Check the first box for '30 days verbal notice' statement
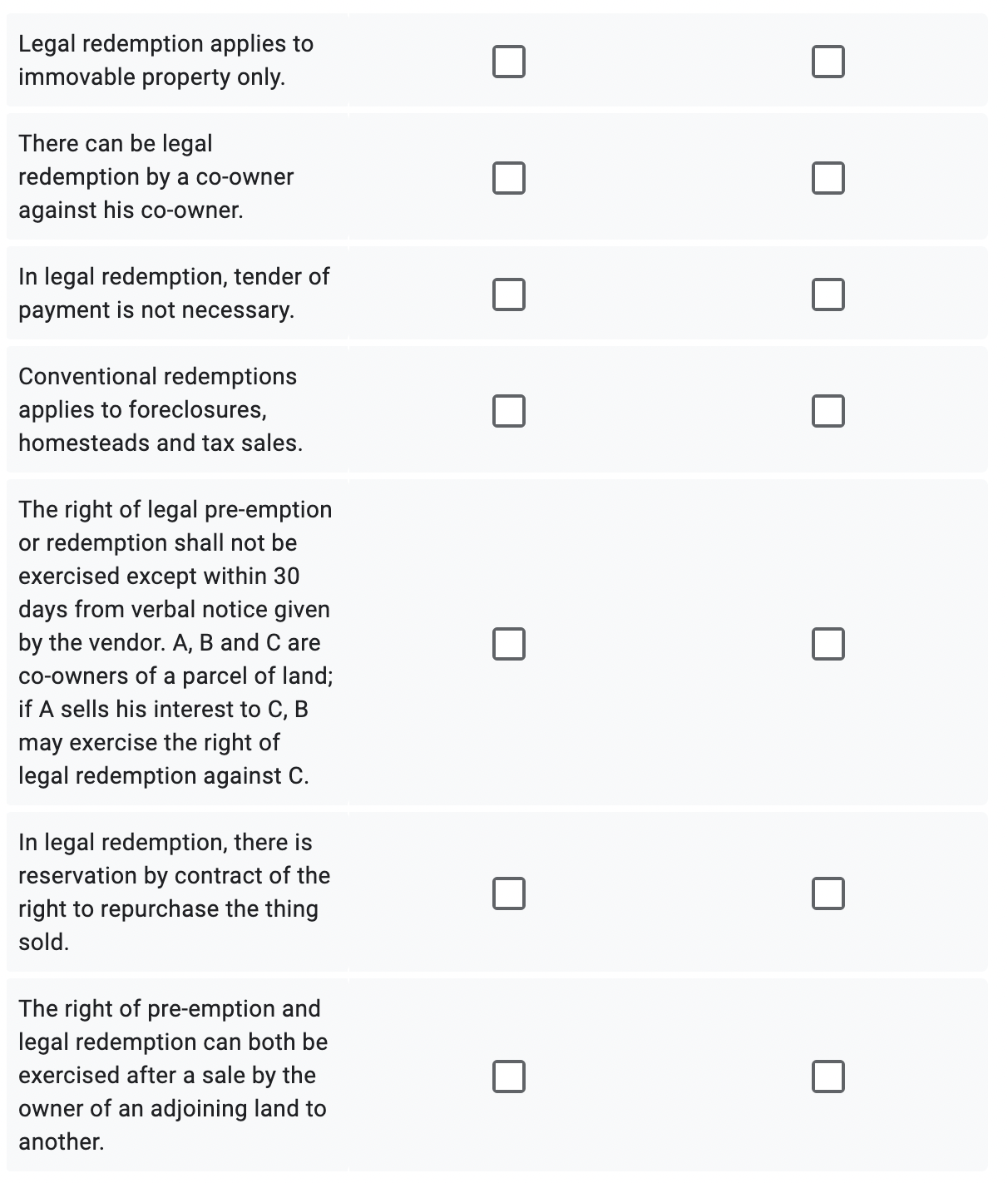 coord(509,642)
